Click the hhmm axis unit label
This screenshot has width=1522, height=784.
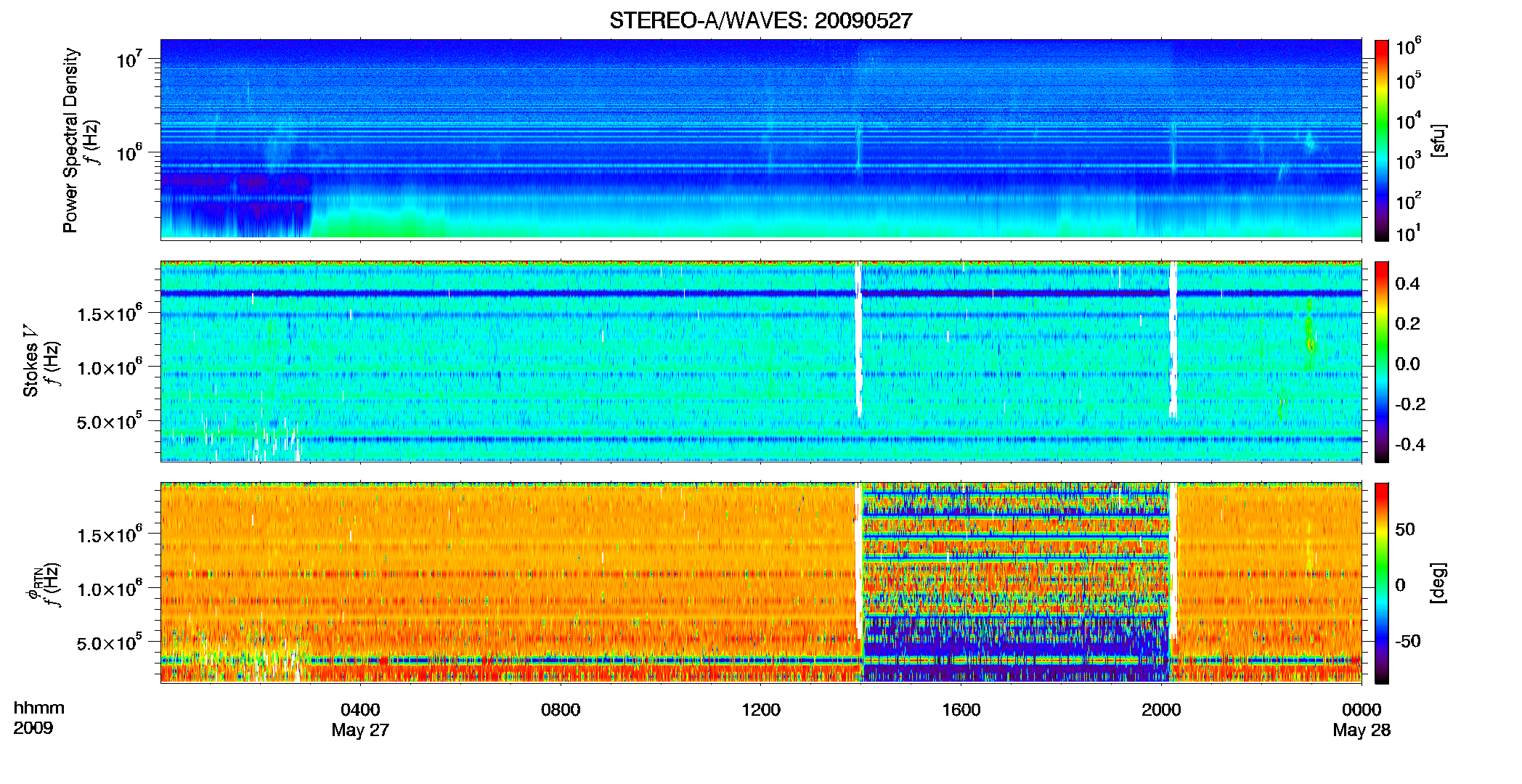[39, 709]
